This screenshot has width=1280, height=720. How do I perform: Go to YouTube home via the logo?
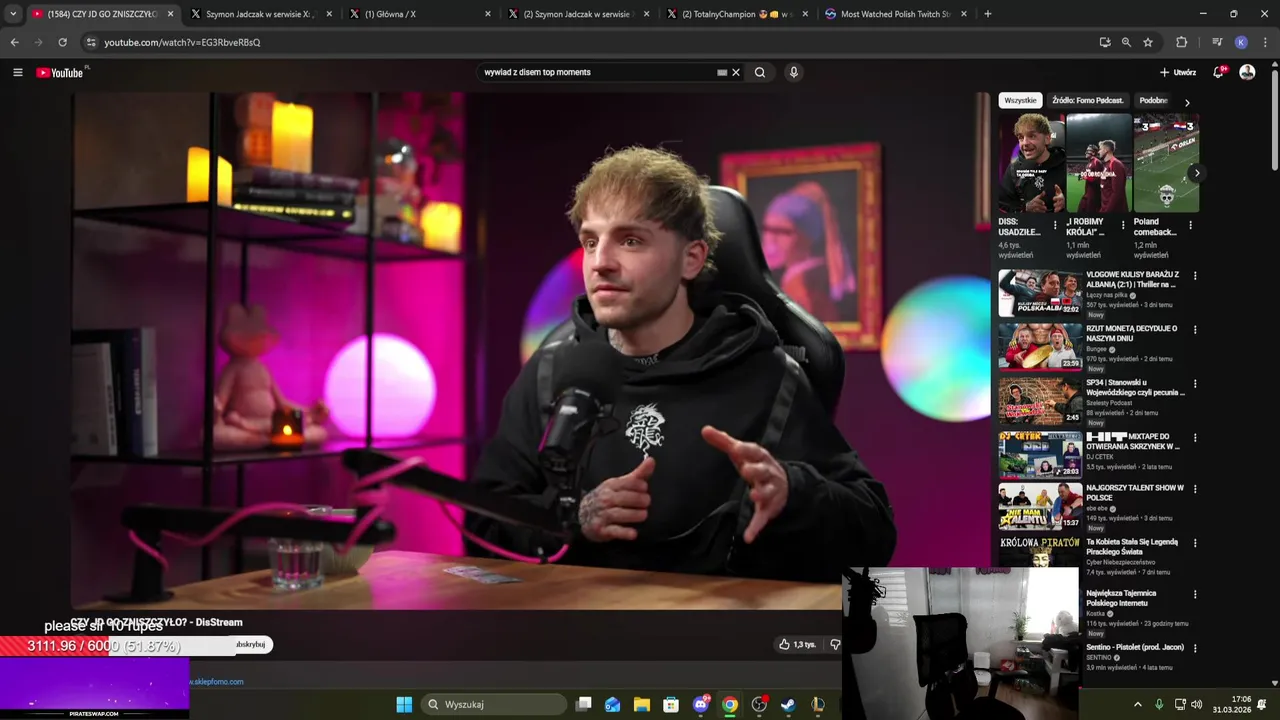tap(60, 72)
